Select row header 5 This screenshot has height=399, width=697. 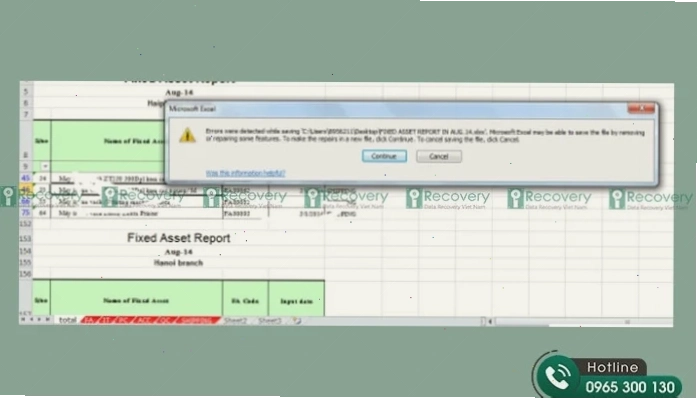pos(26,92)
